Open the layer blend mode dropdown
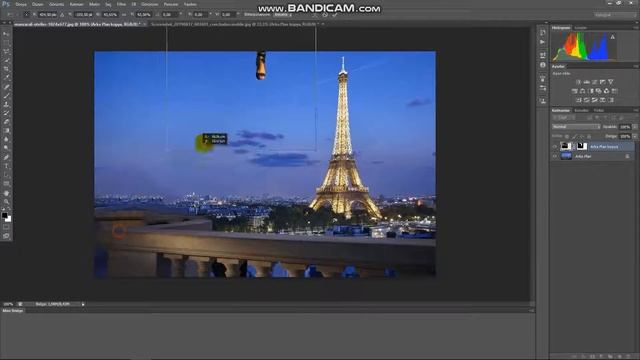Image resolution: width=640 pixels, height=360 pixels. click(x=576, y=127)
